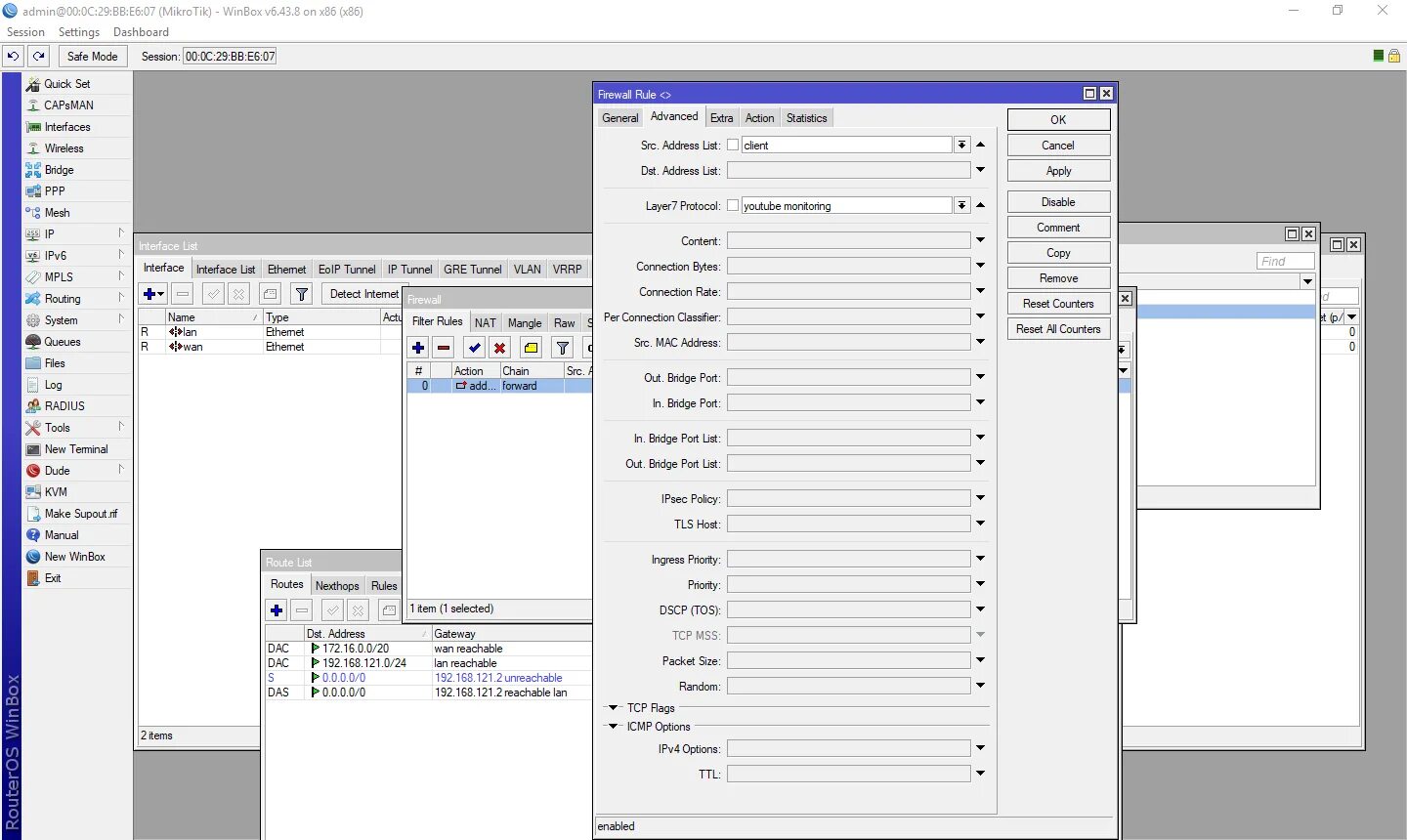Expand the ICMP Options section
1407x840 pixels.
614,727
